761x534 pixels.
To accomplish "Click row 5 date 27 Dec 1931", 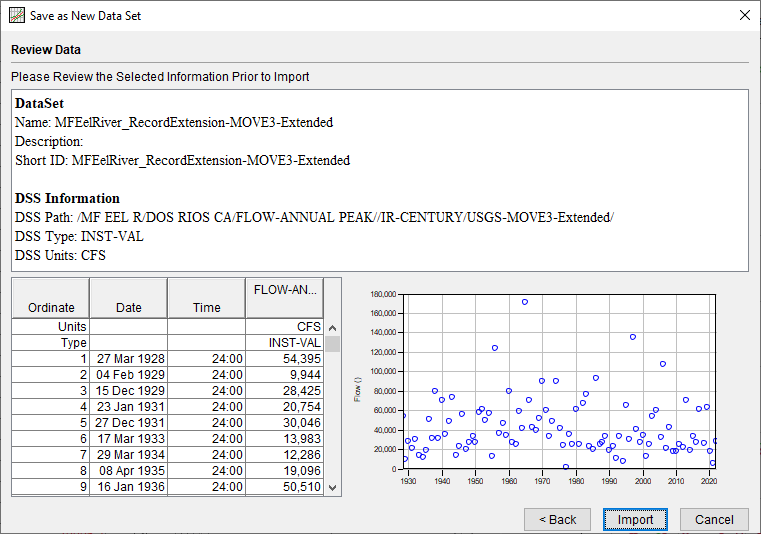I will coord(128,422).
